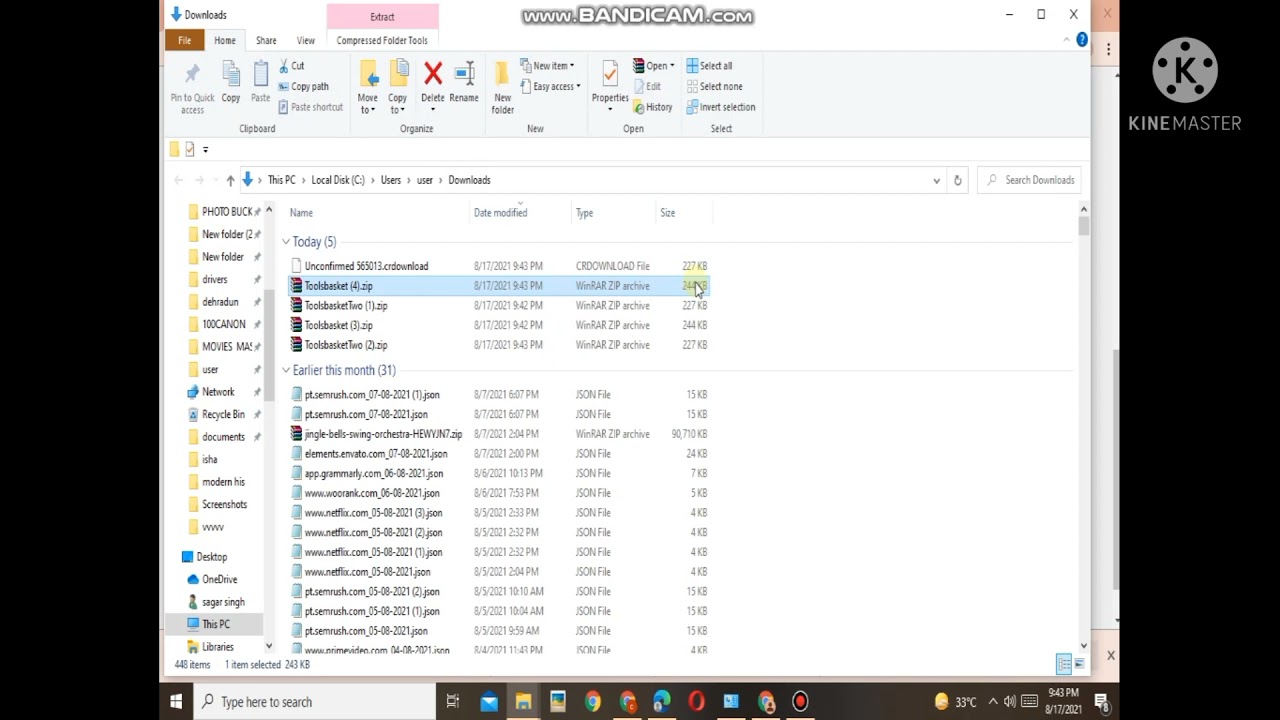Open Compressed Folder Tools tab
Screen dimensions: 1280x720
pyautogui.click(x=382, y=40)
